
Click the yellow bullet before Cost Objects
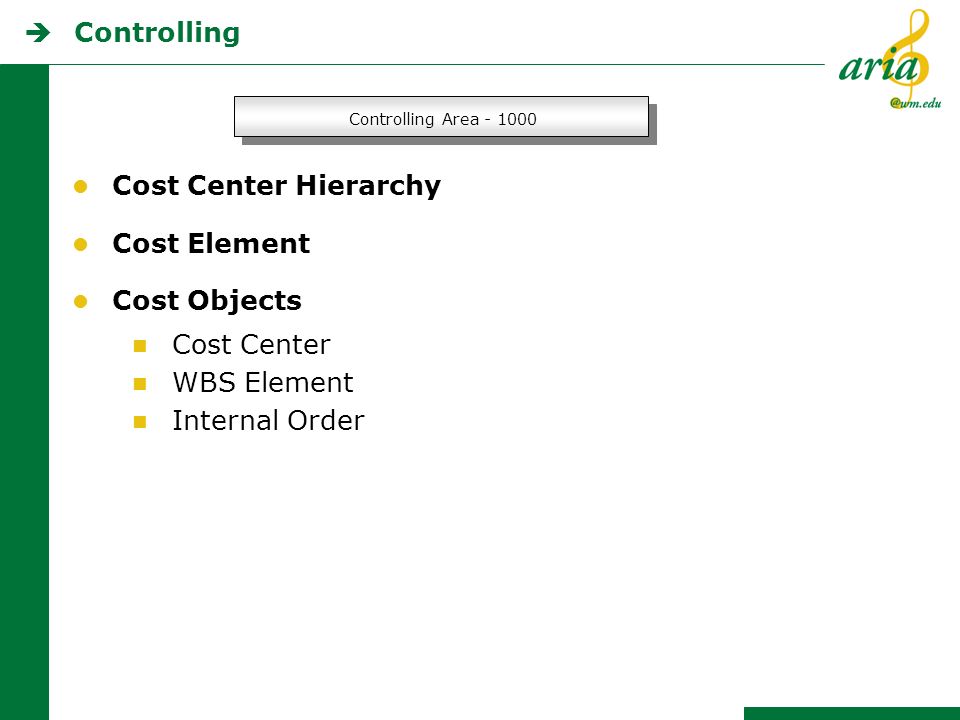(80, 301)
